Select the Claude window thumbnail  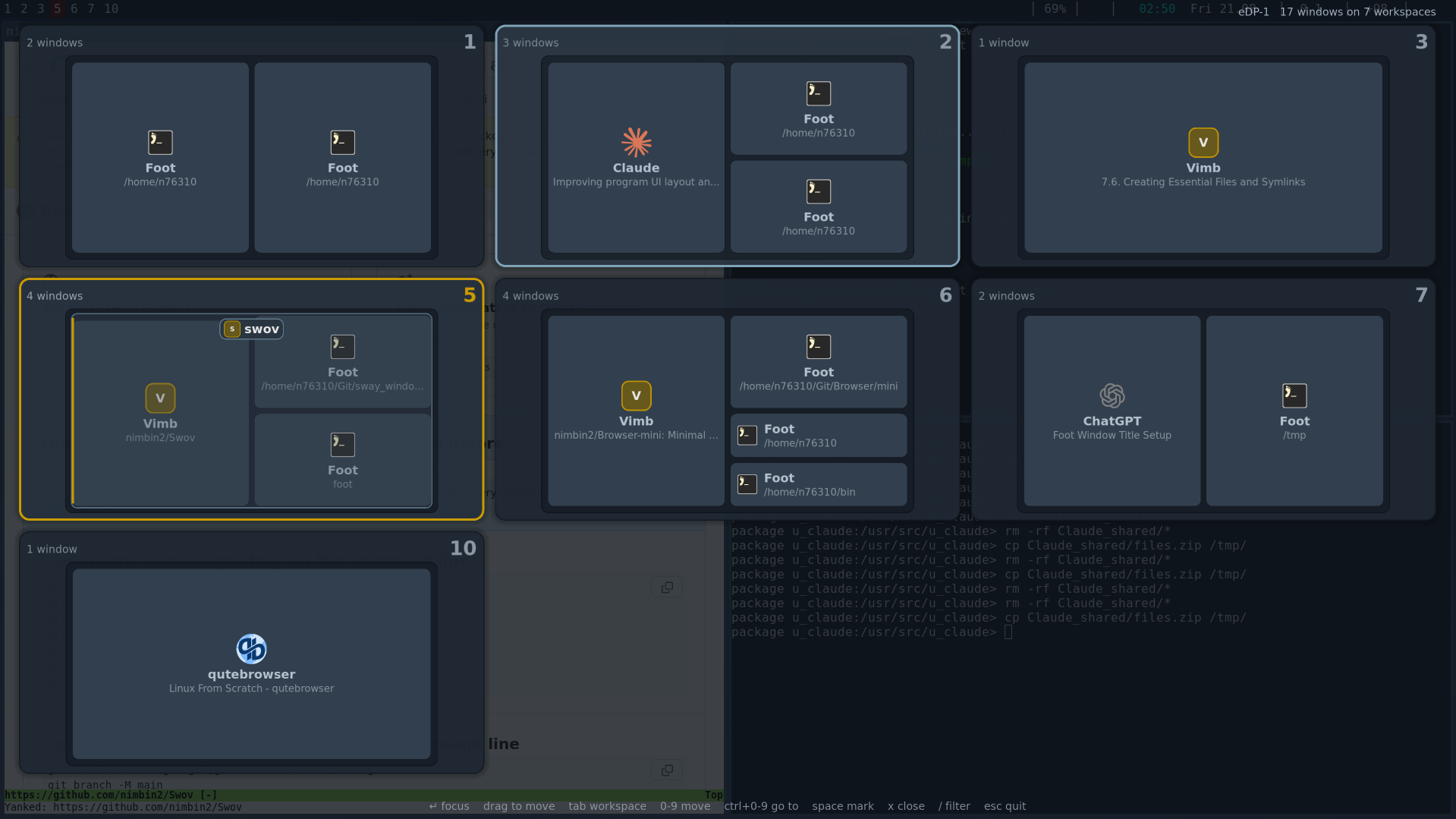pyautogui.click(x=636, y=158)
